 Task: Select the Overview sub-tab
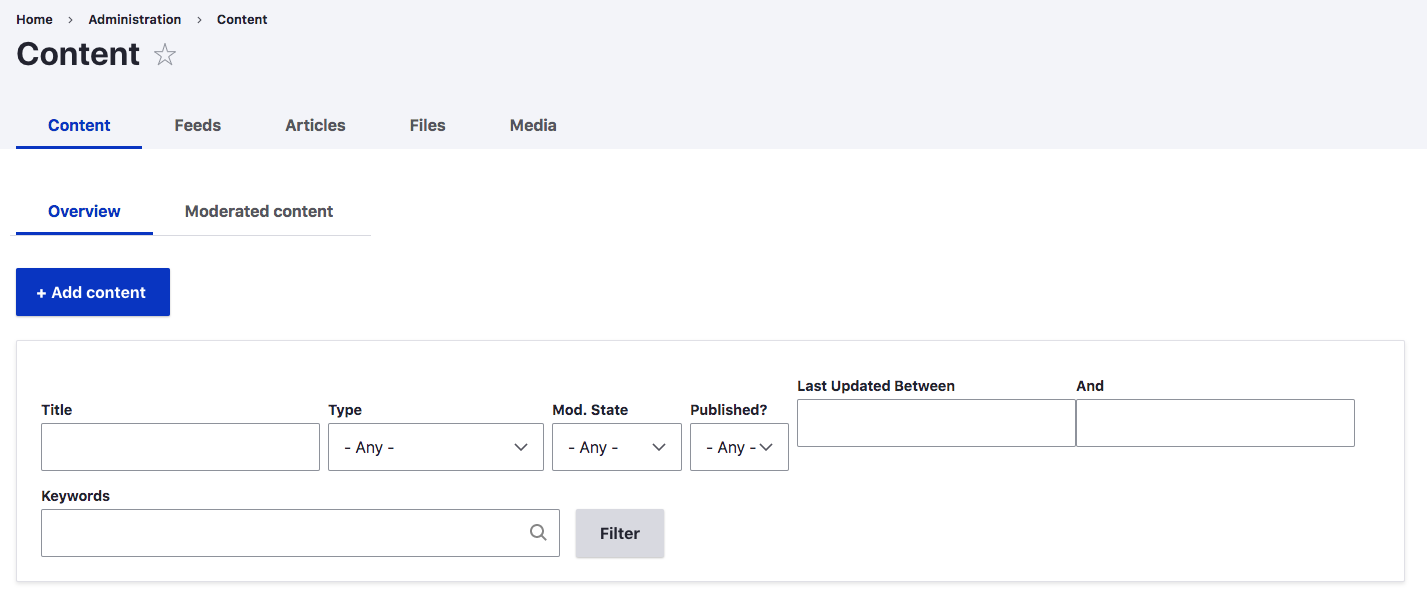click(84, 211)
